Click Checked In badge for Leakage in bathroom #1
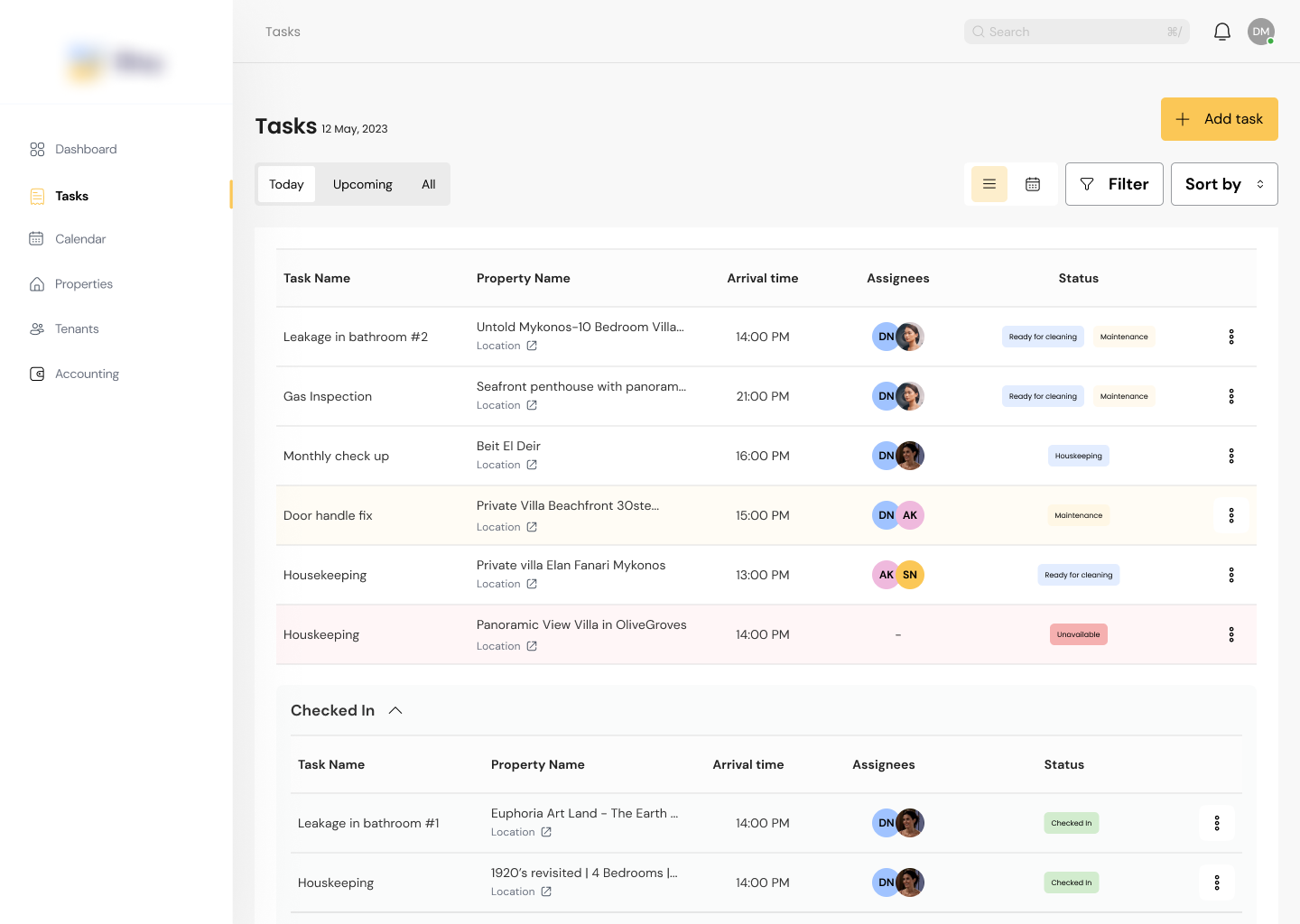The width and height of the screenshot is (1300, 924). point(1072,823)
